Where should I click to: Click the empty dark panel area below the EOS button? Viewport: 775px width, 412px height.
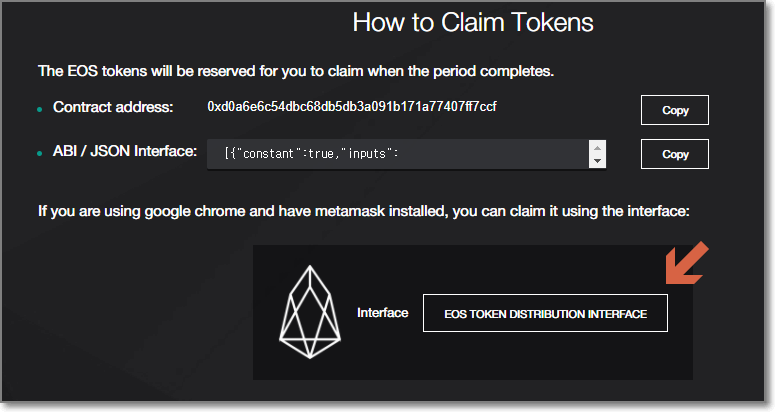pyautogui.click(x=545, y=358)
